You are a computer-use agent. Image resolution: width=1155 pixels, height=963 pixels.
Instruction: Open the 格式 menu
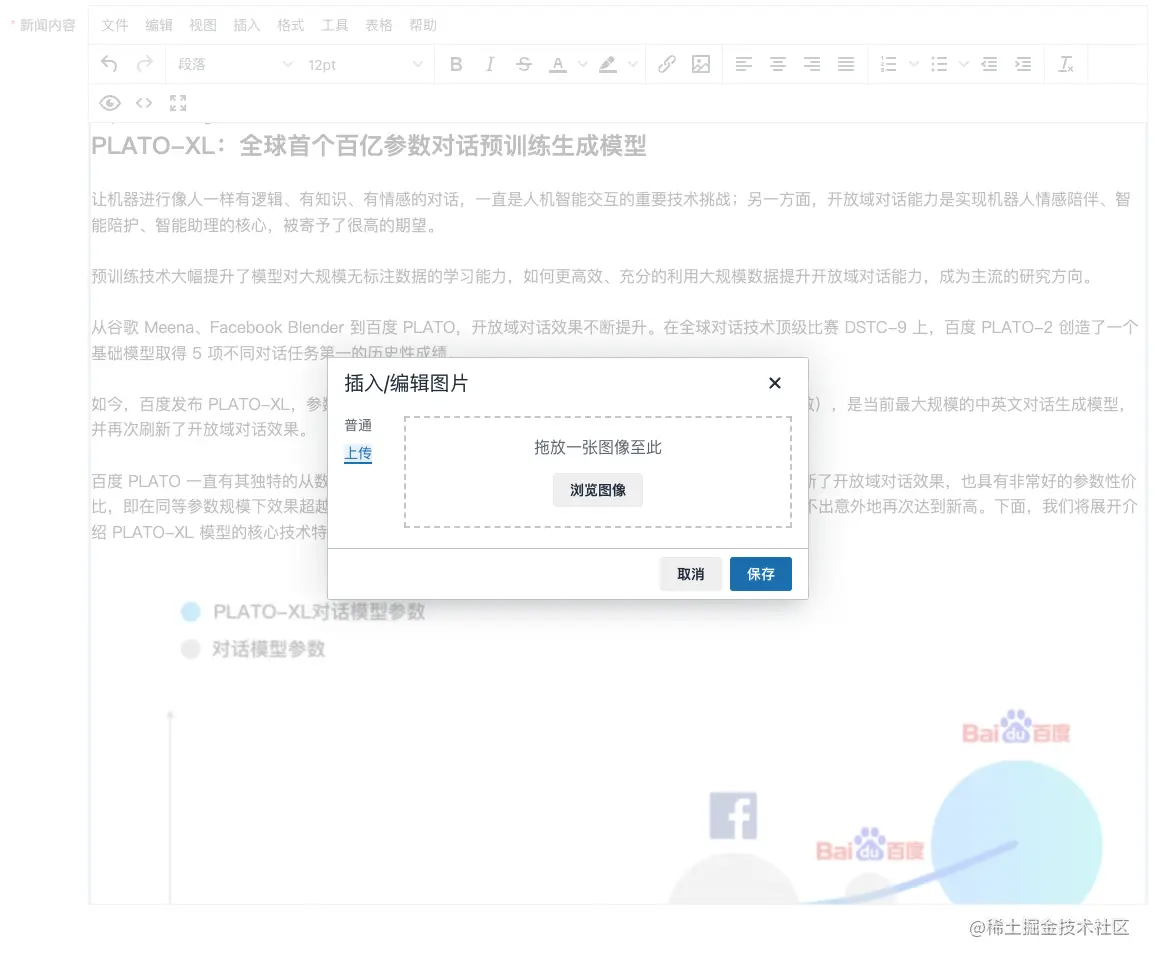coord(290,25)
